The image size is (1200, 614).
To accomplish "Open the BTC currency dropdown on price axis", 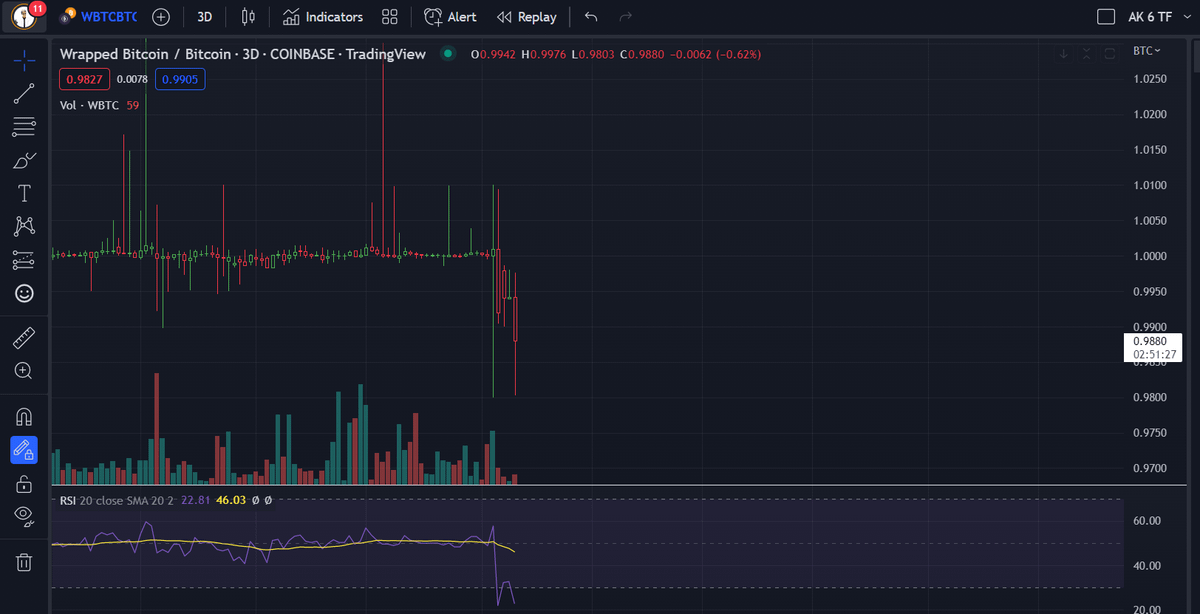I will pos(1146,50).
